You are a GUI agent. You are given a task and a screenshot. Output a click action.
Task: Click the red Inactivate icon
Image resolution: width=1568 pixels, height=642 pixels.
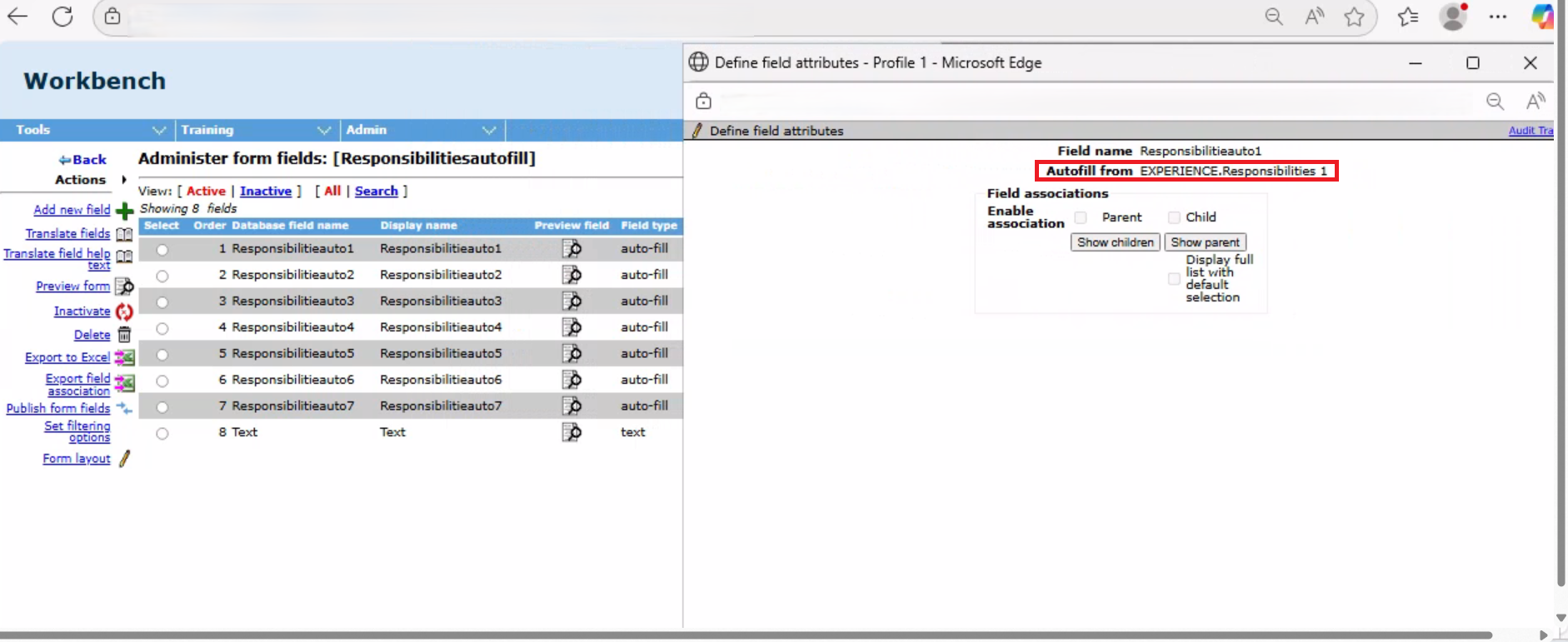[124, 311]
